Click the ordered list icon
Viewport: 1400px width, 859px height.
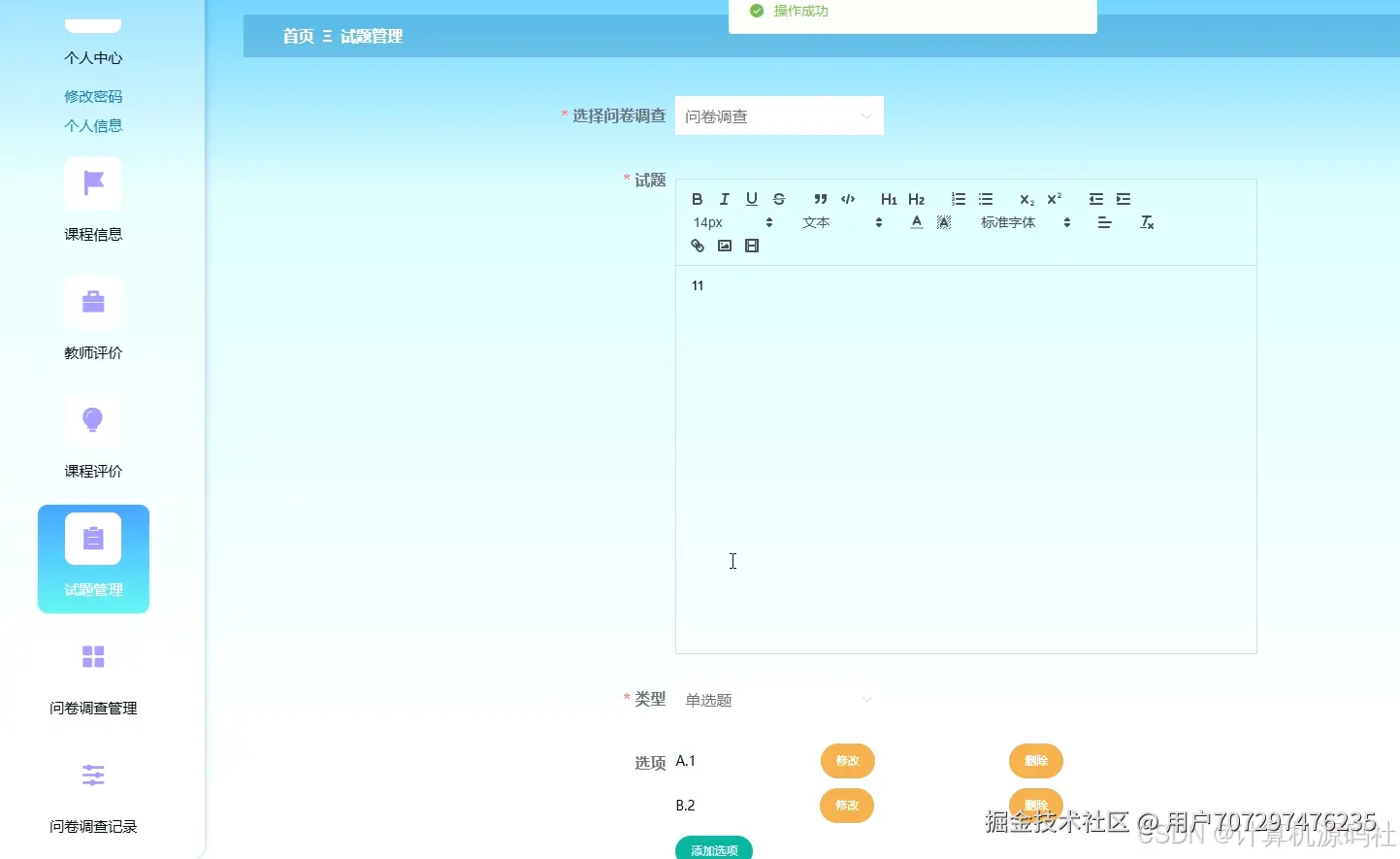(x=958, y=199)
